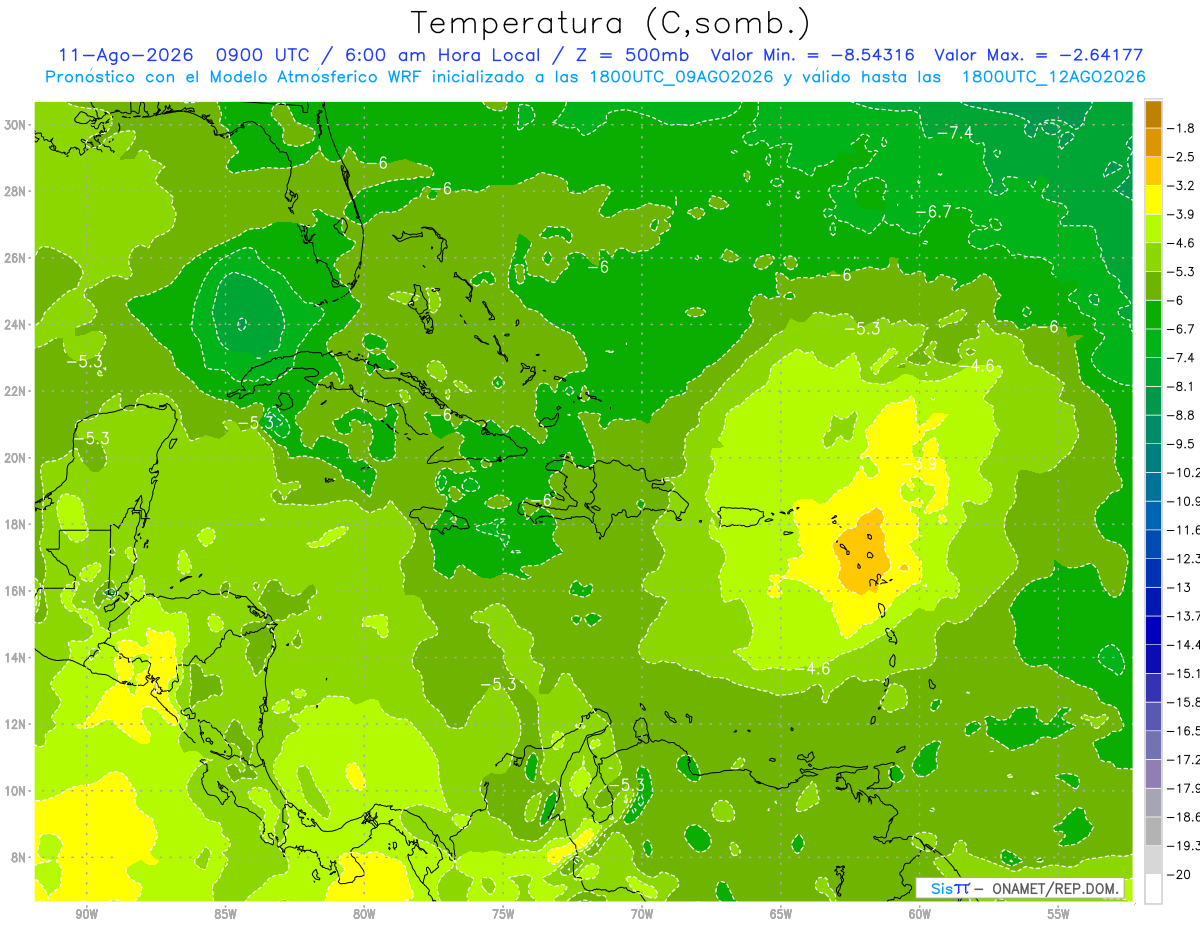The height and width of the screenshot is (927, 1200).
Task: Select the "80W" longitude axis label
Action: [364, 915]
